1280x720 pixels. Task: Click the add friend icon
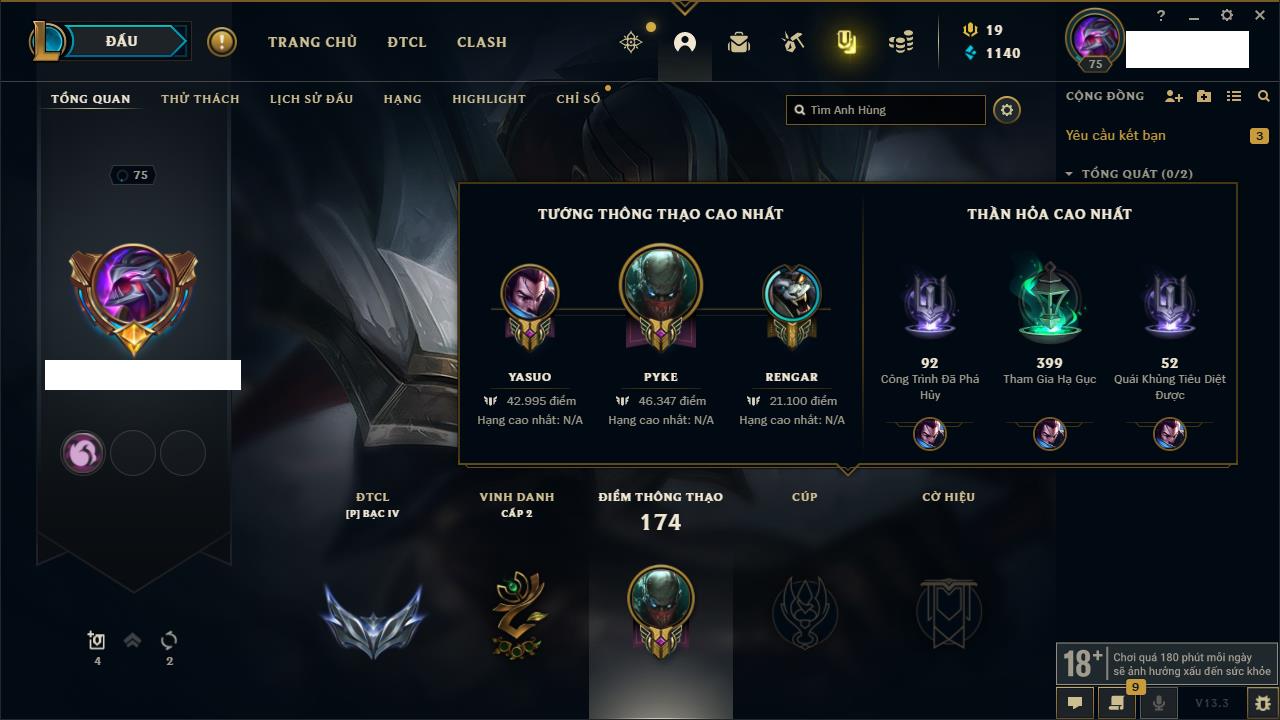click(1174, 96)
